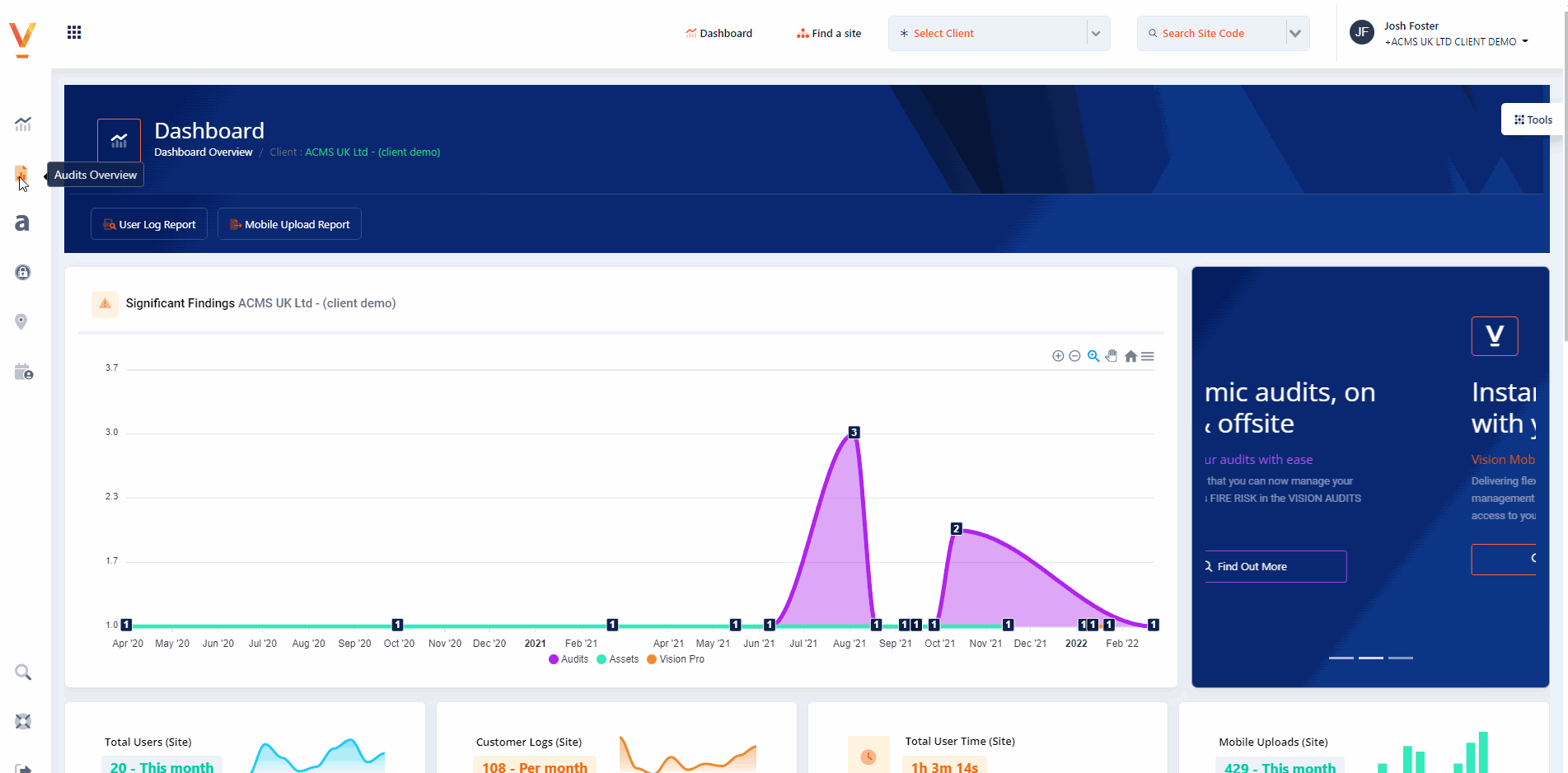Image resolution: width=1568 pixels, height=773 pixels.
Task: Select first carousel slide indicator
Action: tap(1341, 658)
